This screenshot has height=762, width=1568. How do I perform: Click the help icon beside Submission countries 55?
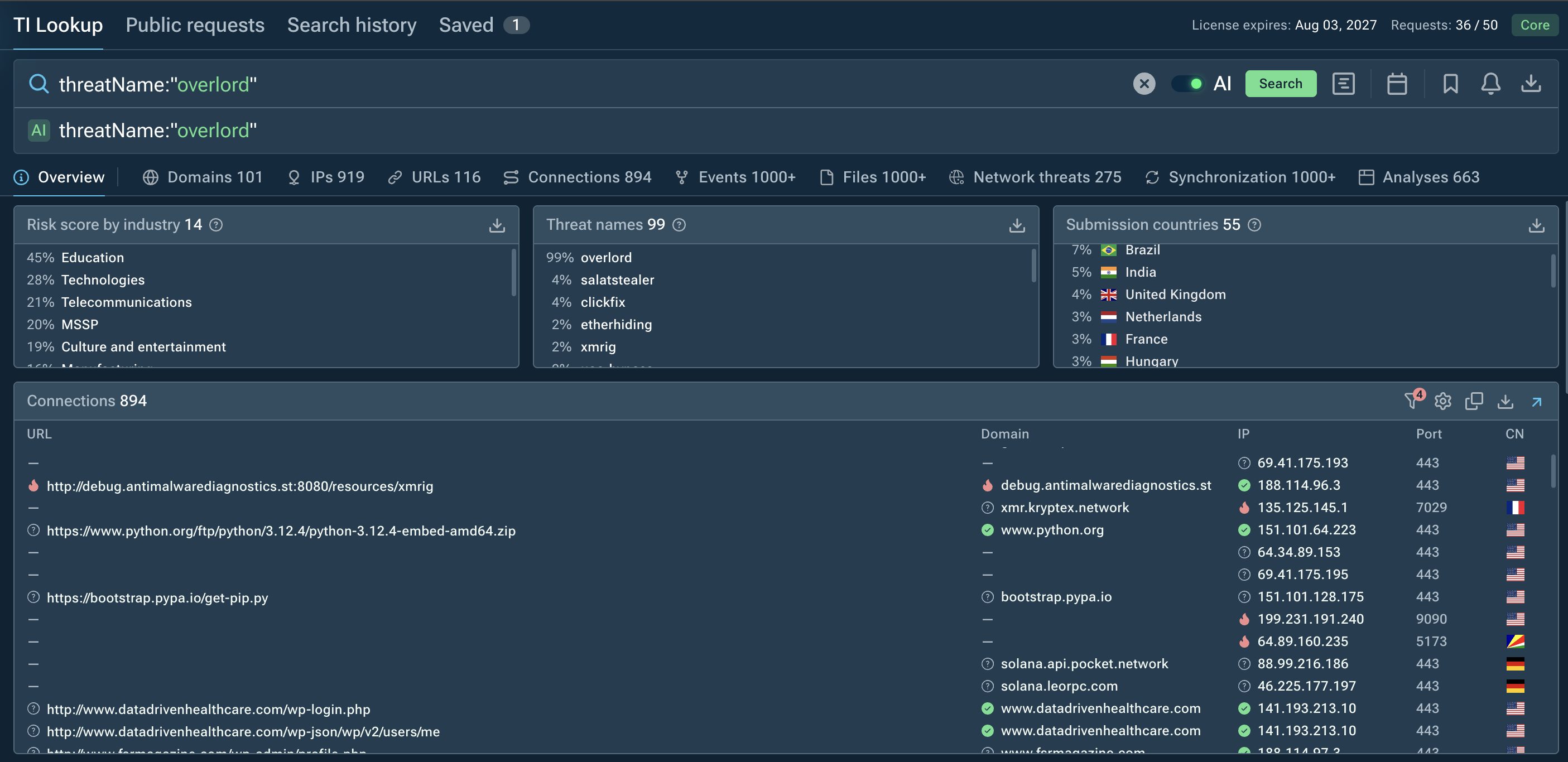pos(1254,225)
